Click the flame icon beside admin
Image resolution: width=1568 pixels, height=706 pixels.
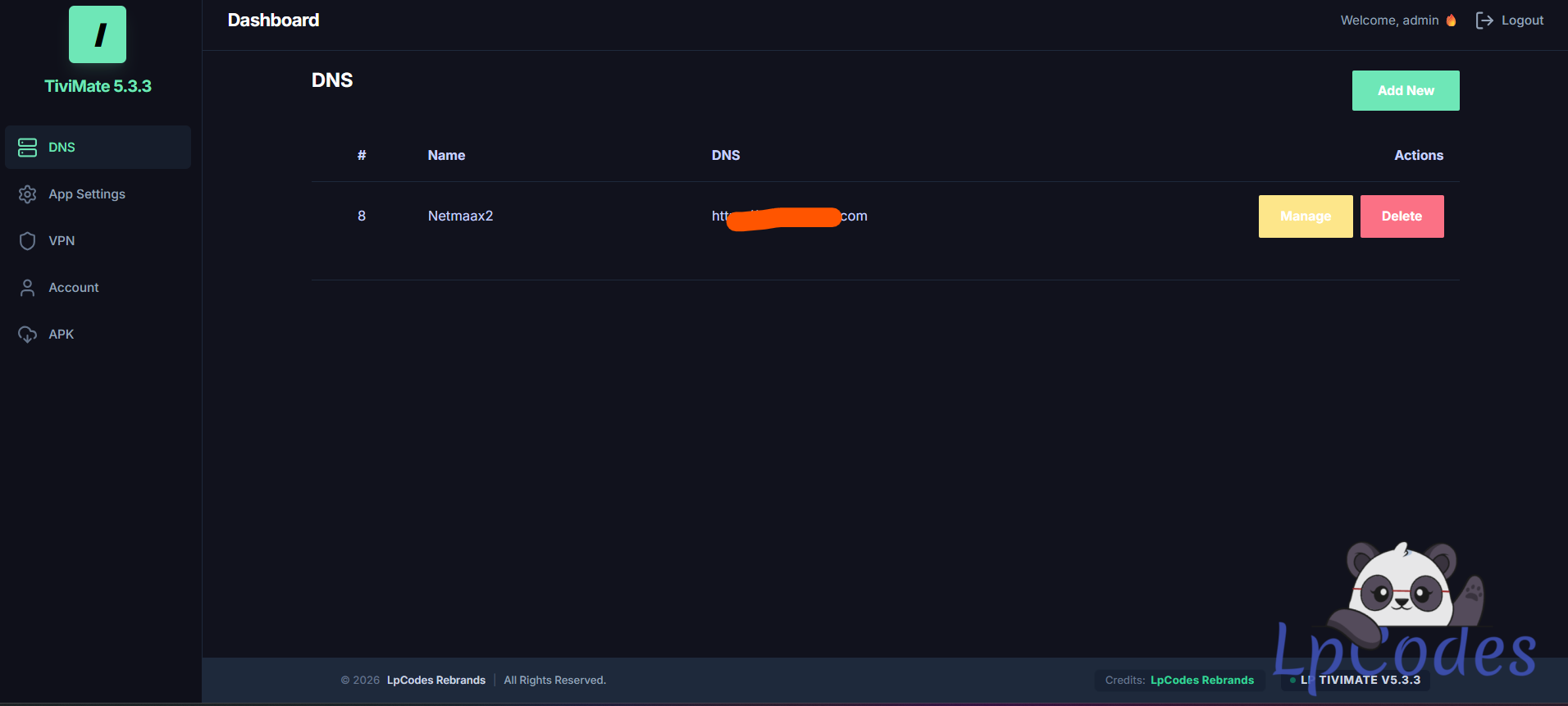coord(1451,20)
